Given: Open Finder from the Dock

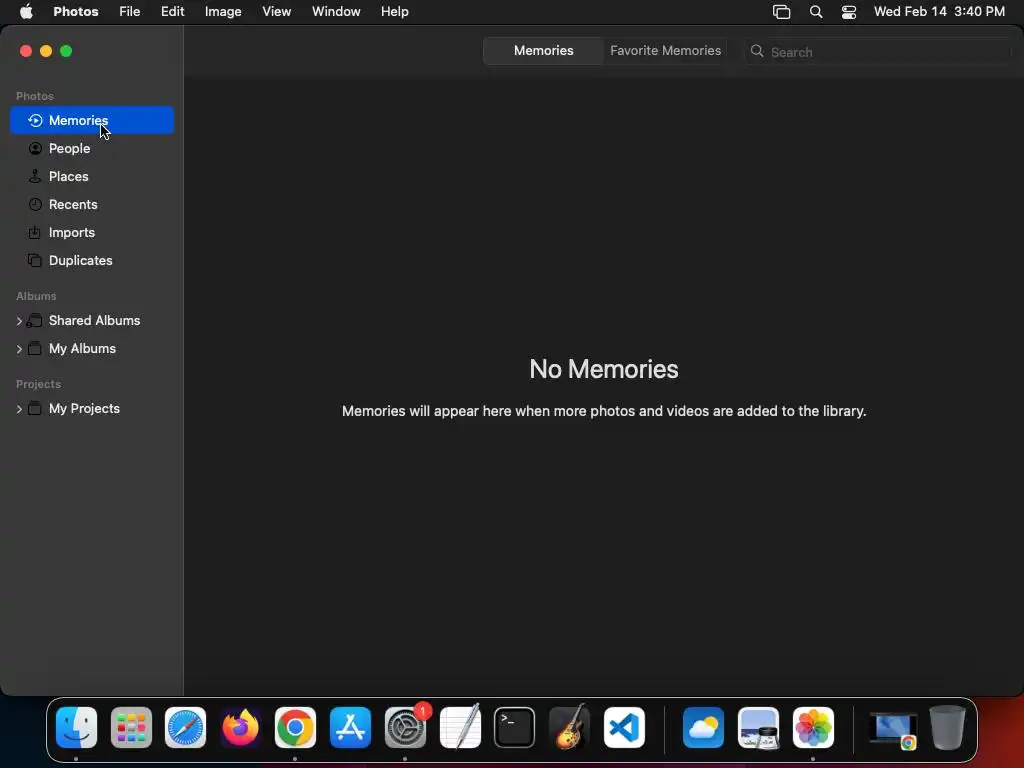Looking at the screenshot, I should [76, 728].
